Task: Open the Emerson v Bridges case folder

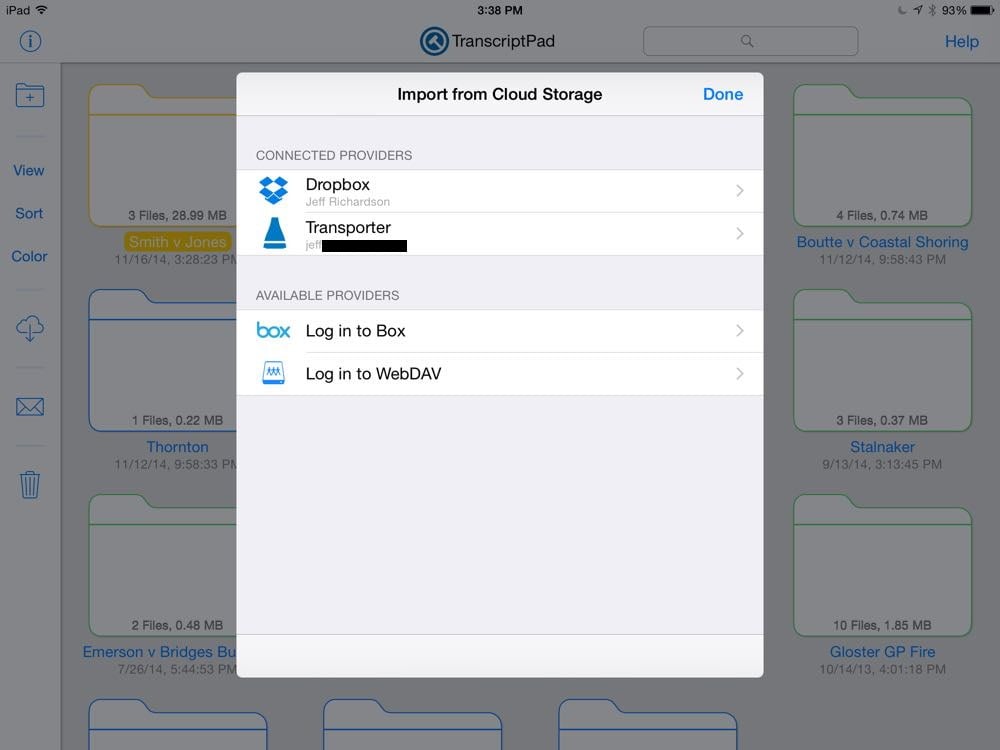Action: click(163, 565)
